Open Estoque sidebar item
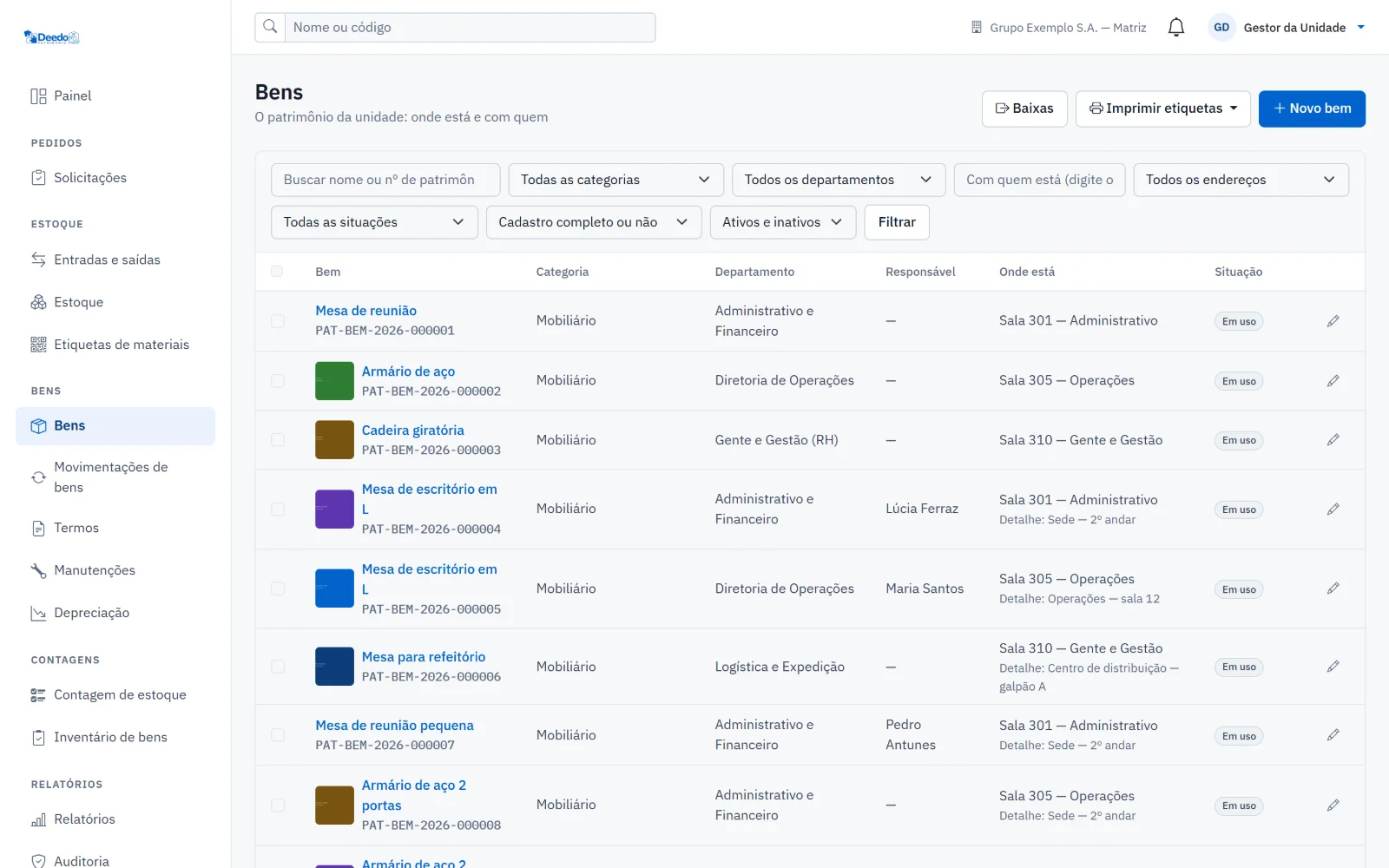1389x868 pixels. point(115,302)
